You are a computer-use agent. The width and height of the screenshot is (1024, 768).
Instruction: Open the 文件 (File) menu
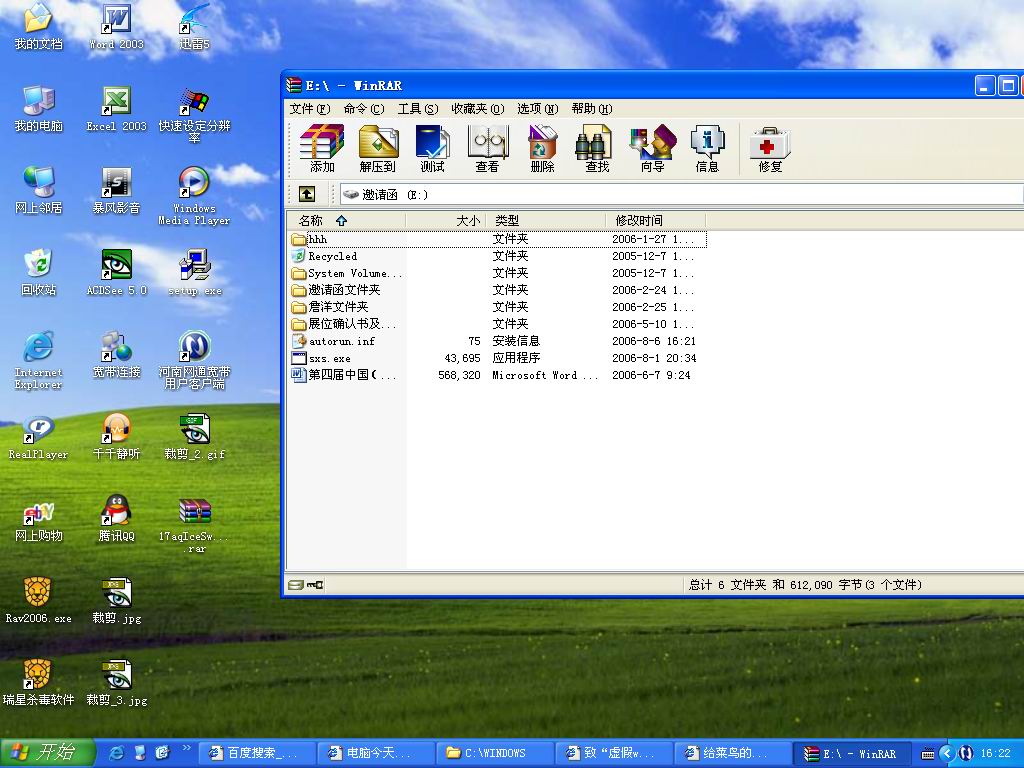[x=309, y=109]
